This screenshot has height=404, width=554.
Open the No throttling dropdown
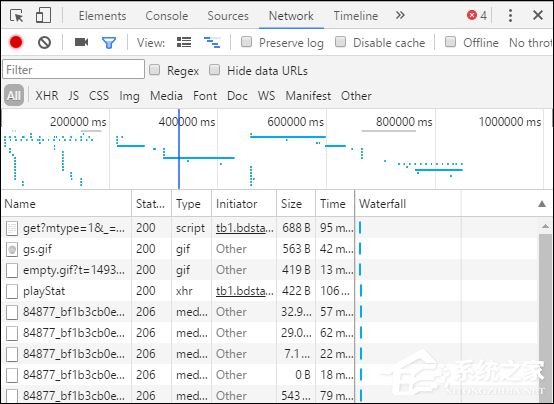click(531, 43)
